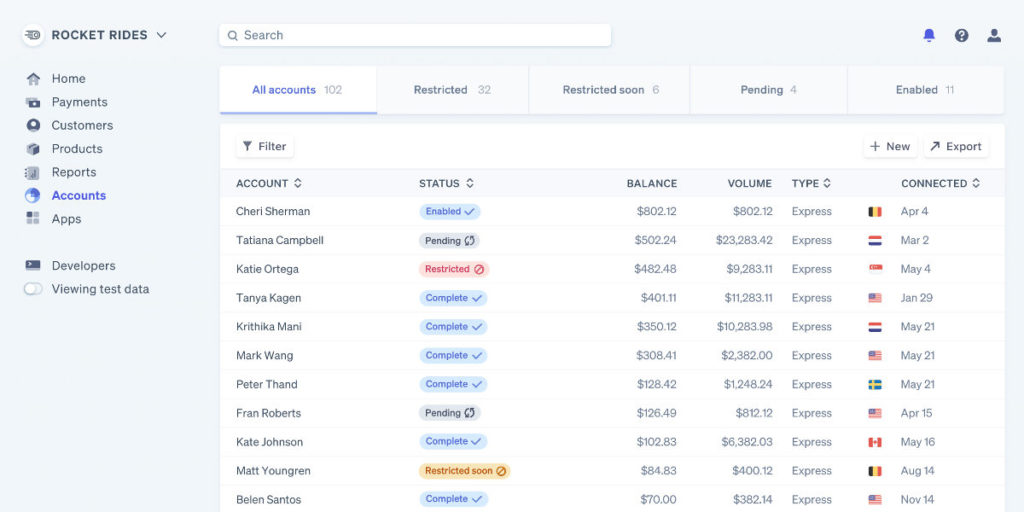This screenshot has width=1024, height=512.
Task: Click the New account button
Action: 889,147
